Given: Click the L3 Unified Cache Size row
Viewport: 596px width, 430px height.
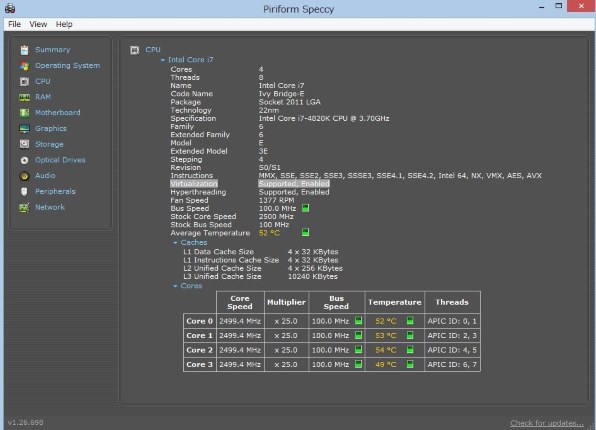Looking at the screenshot, I should [x=260, y=277].
